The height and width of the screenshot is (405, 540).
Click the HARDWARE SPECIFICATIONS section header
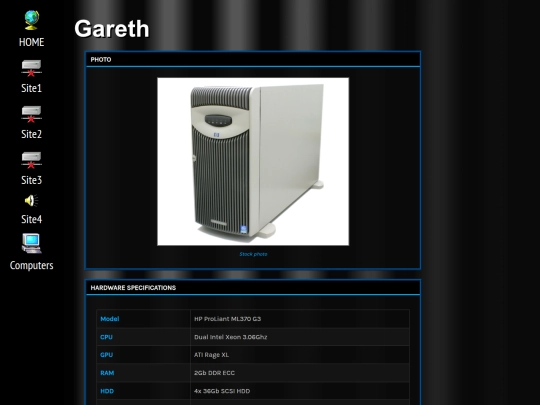[x=253, y=288]
